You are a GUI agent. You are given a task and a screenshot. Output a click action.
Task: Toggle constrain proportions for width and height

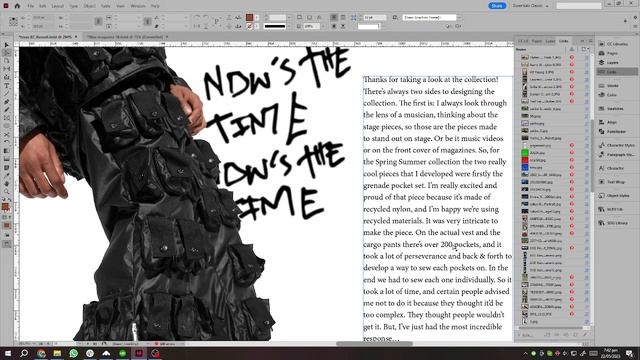point(98,22)
